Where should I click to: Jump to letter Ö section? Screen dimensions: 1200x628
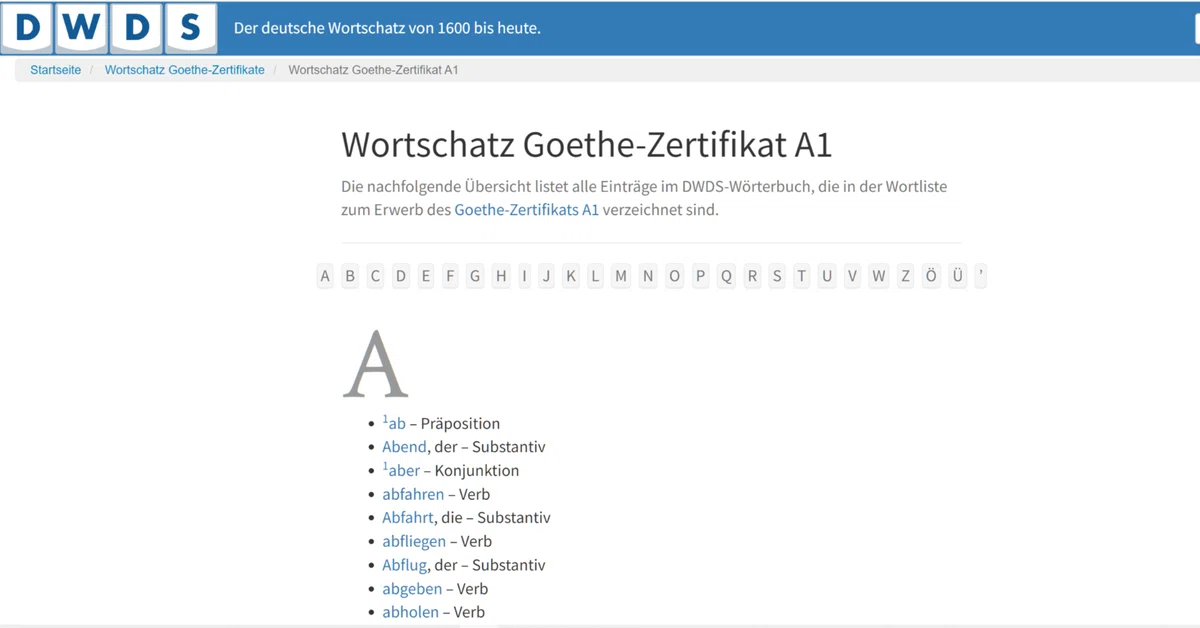tap(931, 276)
